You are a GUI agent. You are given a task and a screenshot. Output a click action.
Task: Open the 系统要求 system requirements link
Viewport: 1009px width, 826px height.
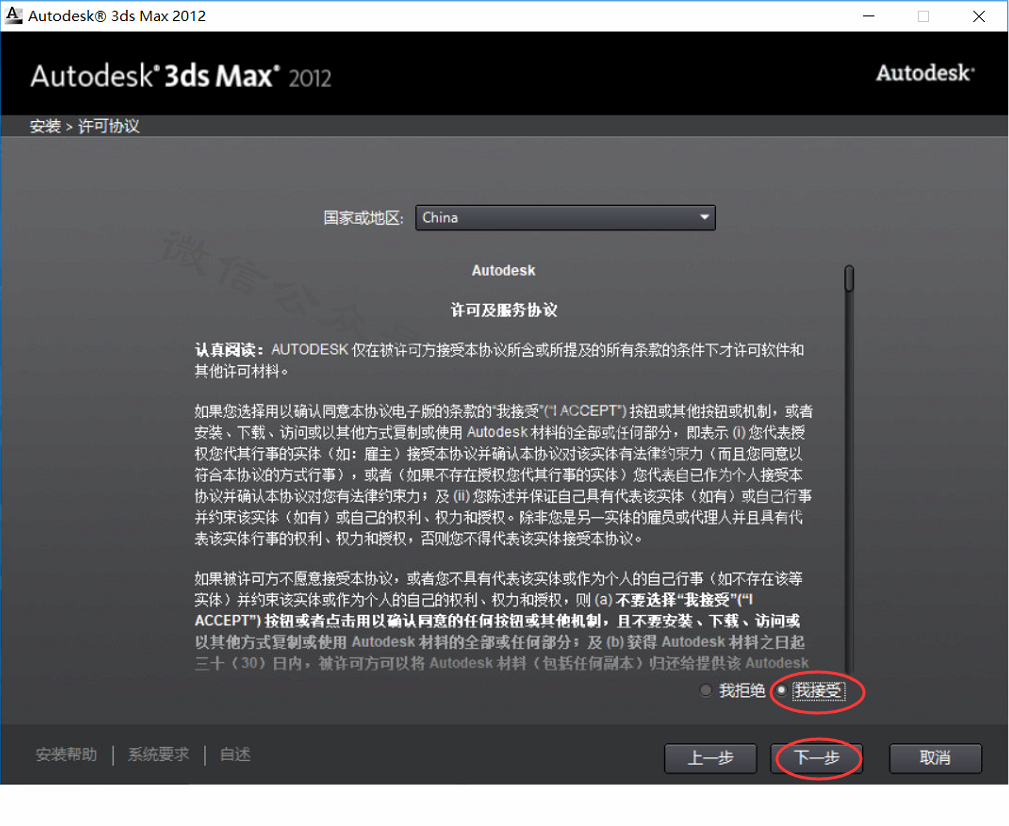pos(158,754)
